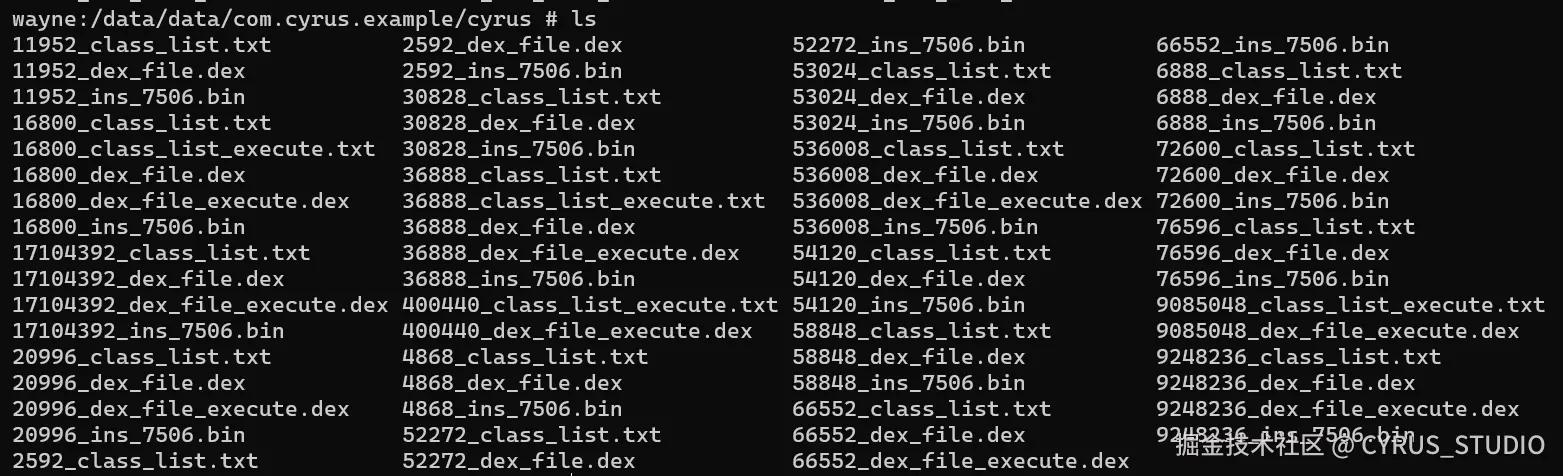Click the 16800_class_list_execute.txt entry

(x=193, y=149)
